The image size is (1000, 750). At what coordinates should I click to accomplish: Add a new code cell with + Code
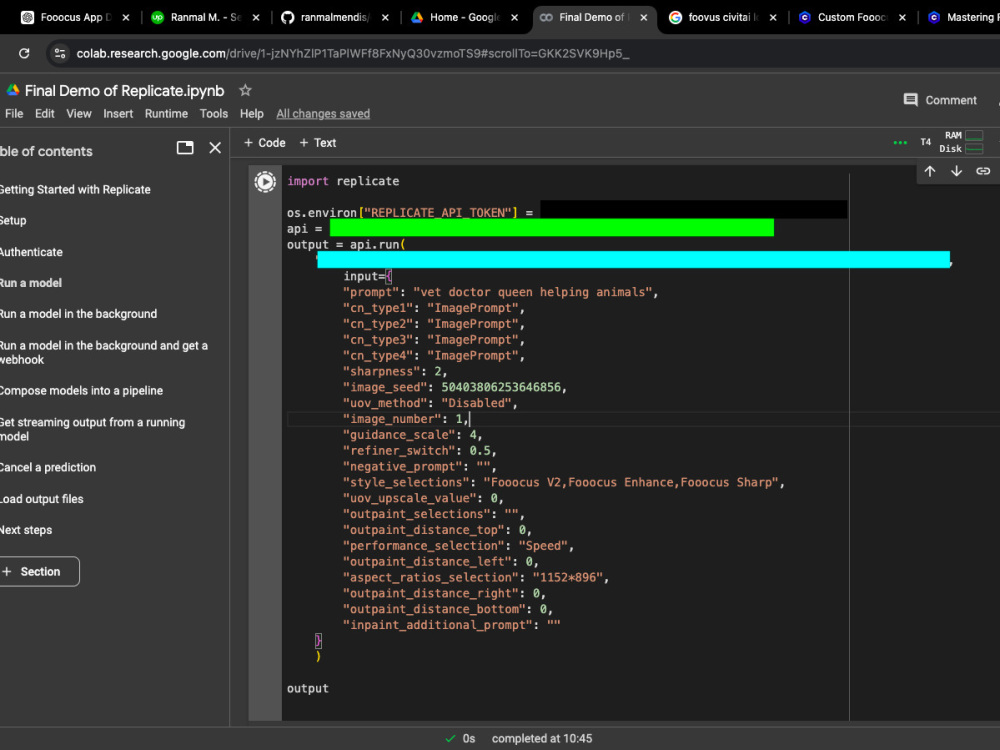pyautogui.click(x=264, y=142)
